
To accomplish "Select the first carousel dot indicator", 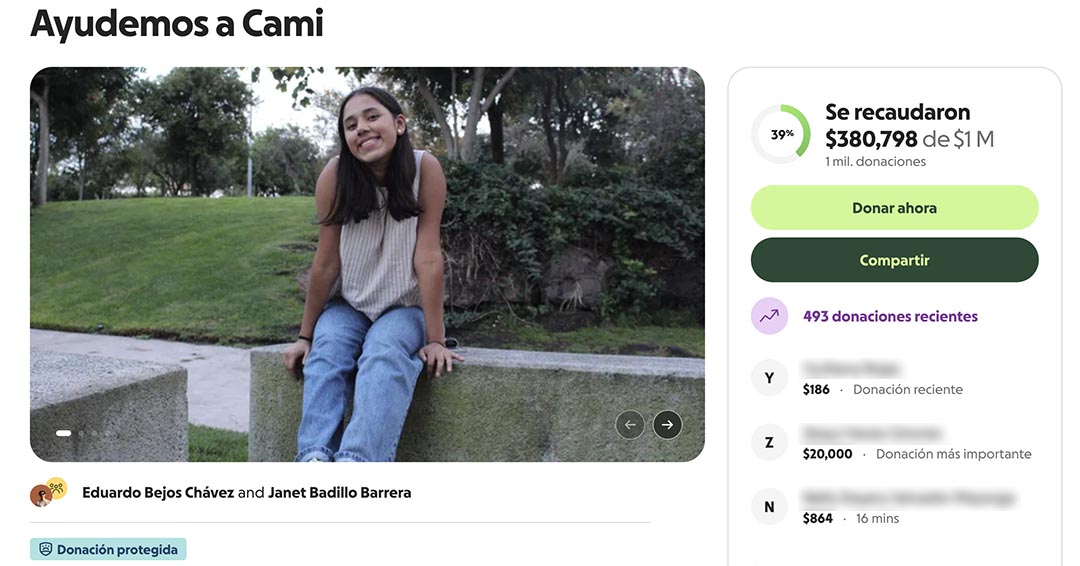I will coord(63,433).
